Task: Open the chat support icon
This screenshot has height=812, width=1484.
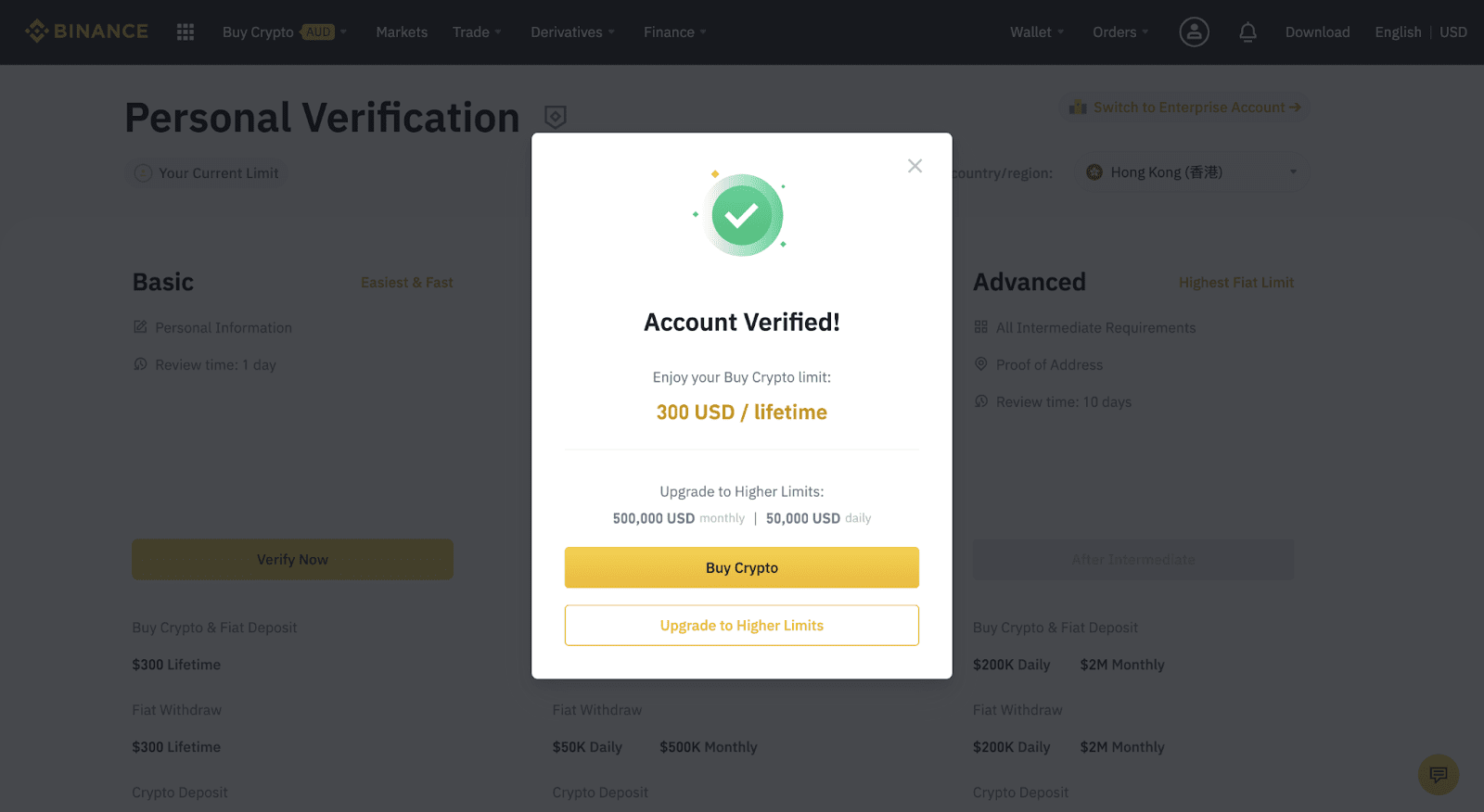Action: [1439, 774]
